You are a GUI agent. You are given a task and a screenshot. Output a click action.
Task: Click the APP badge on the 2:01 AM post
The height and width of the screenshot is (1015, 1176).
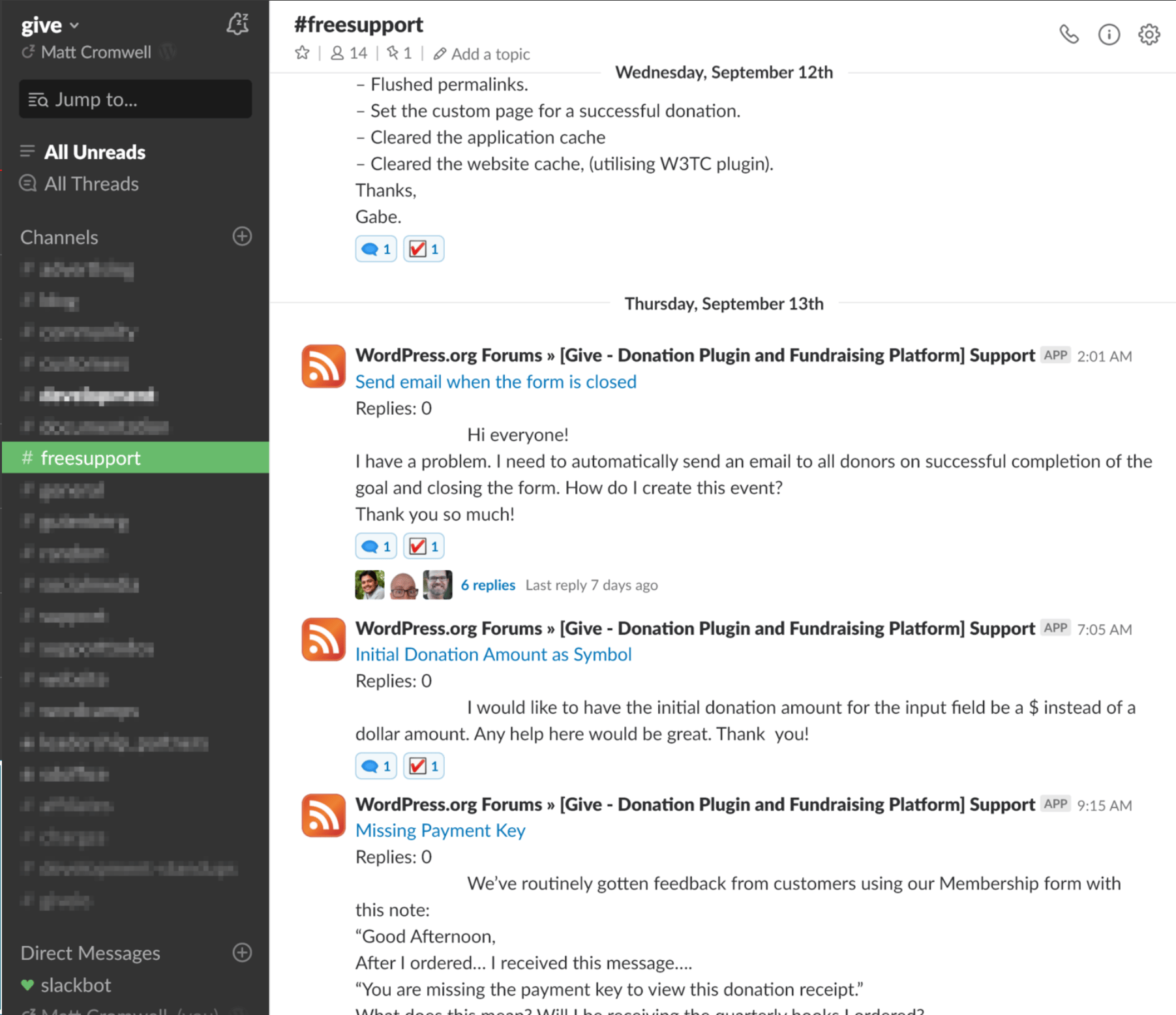[1055, 356]
